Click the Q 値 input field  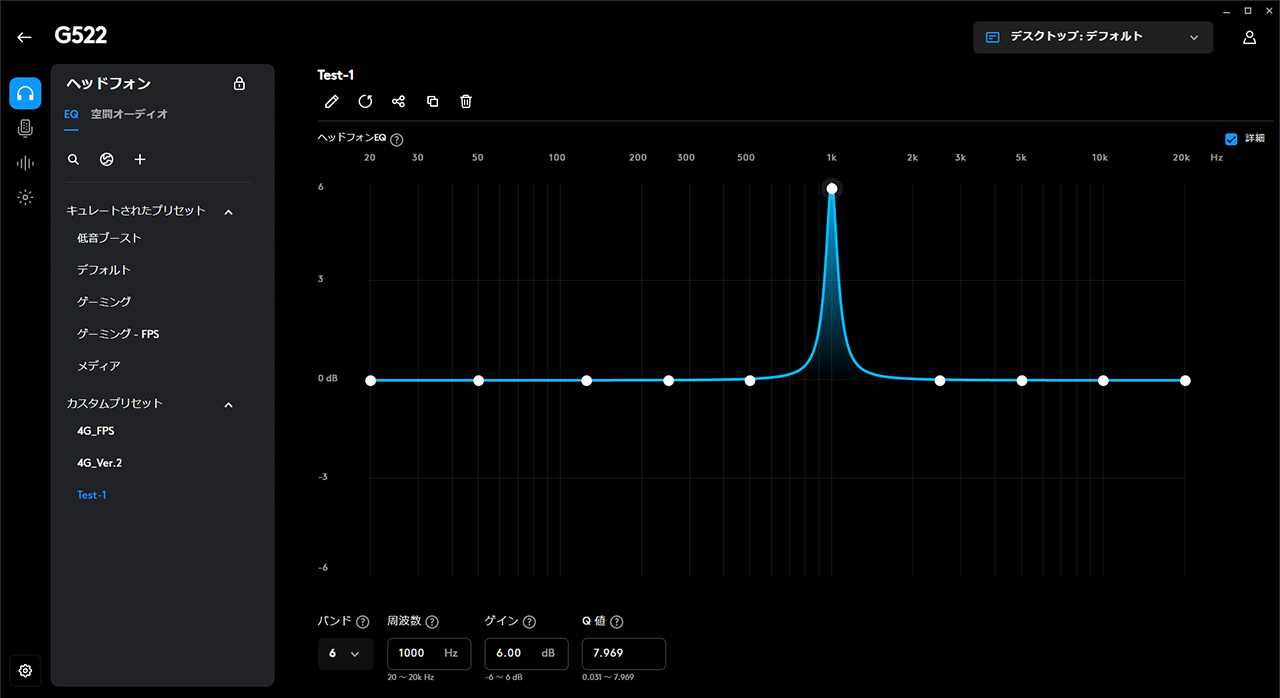623,653
